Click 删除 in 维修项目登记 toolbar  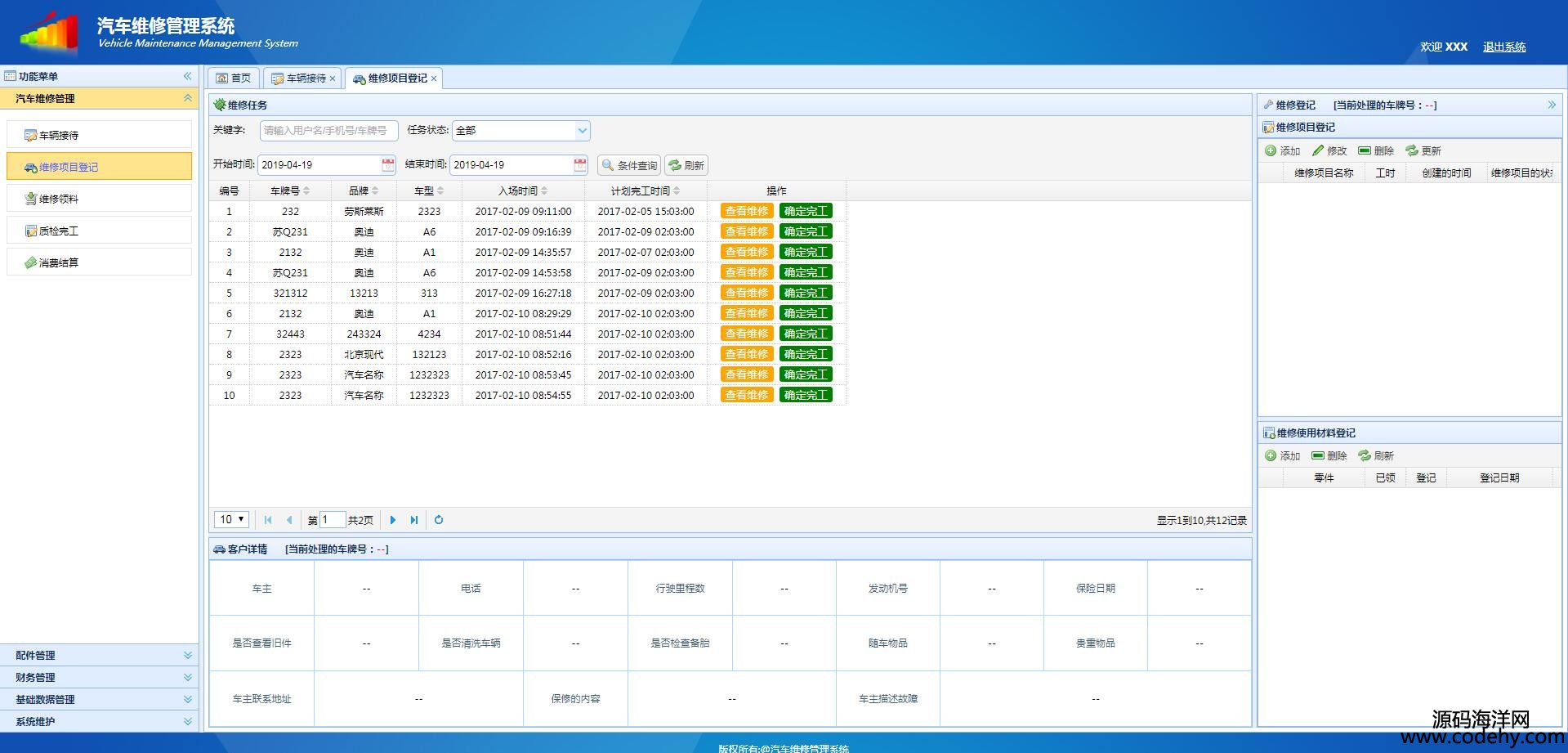[1376, 151]
